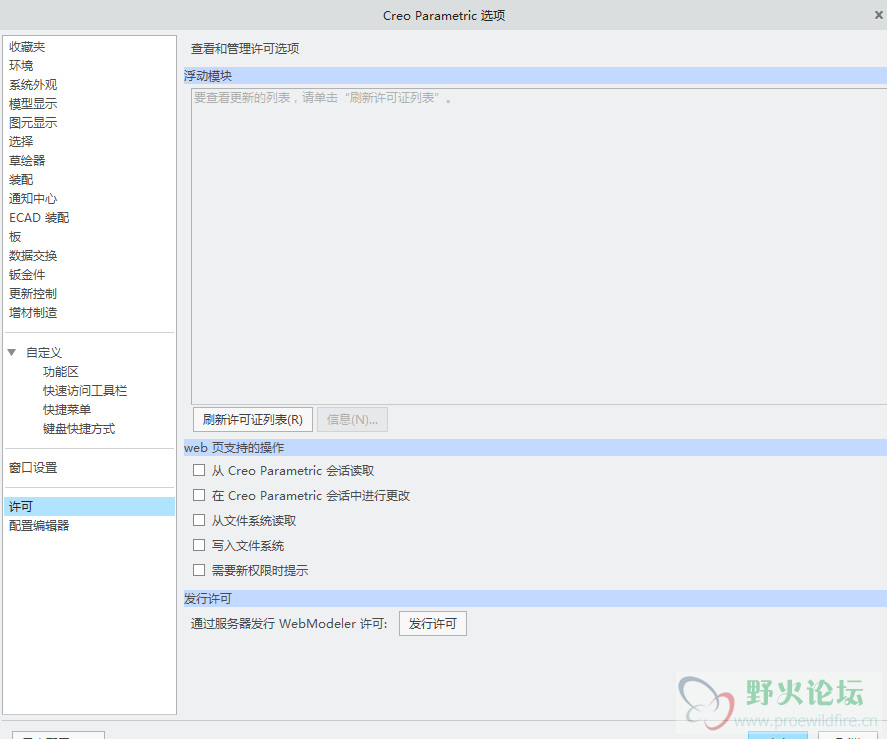Click the web 页支持的操作 section header
The height and width of the screenshot is (739, 887).
click(x=535, y=448)
